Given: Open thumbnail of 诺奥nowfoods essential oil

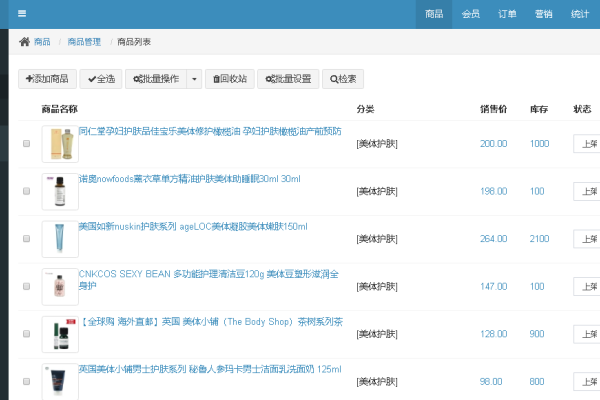Looking at the screenshot, I should 60,191.
